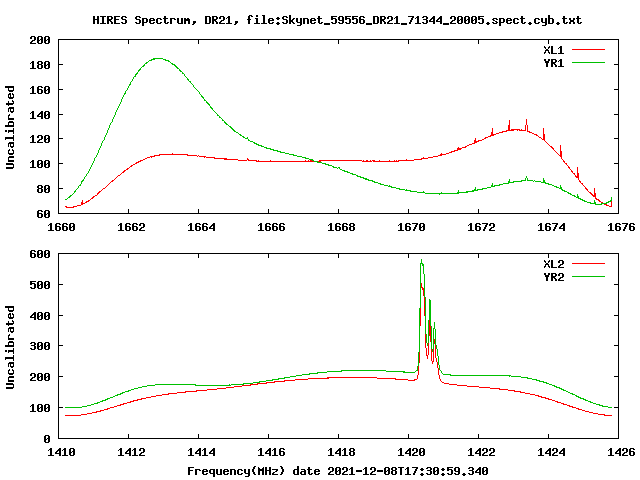Viewport: 640px width, 480px height.
Task: Click the 200 y-axis label on top plot
Action: pyautogui.click(x=40, y=40)
